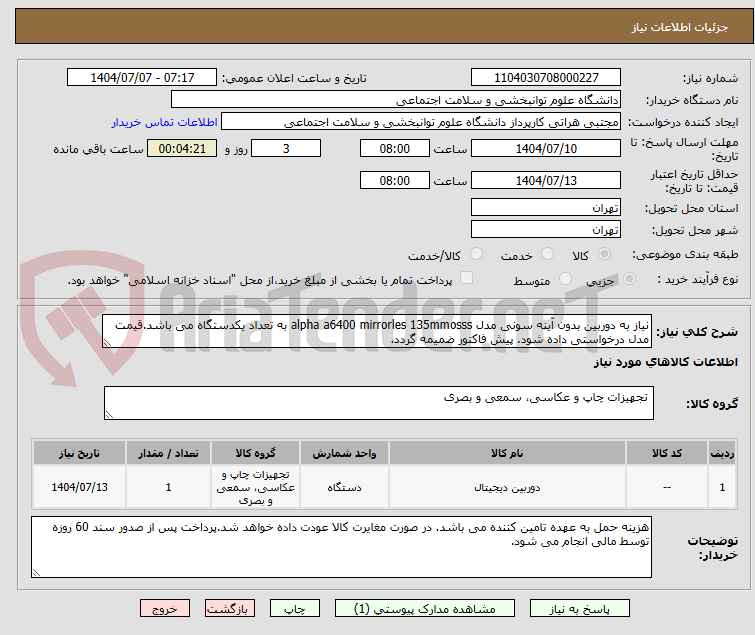The width and height of the screenshot is (755, 635).
Task: Click the price validity date 1404/07/13 field
Action: (546, 181)
